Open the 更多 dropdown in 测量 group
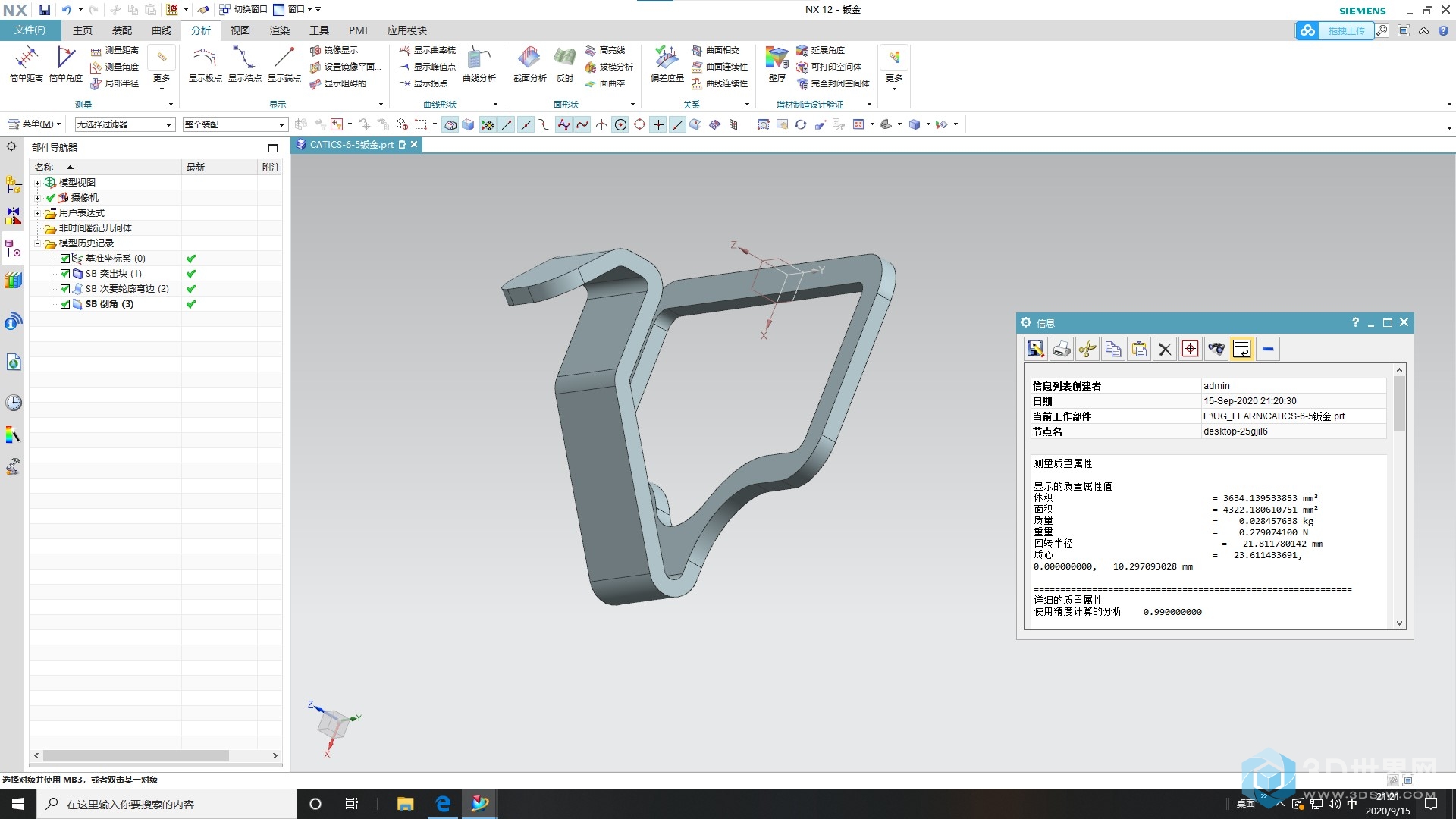This screenshot has height=819, width=1456. [x=162, y=68]
